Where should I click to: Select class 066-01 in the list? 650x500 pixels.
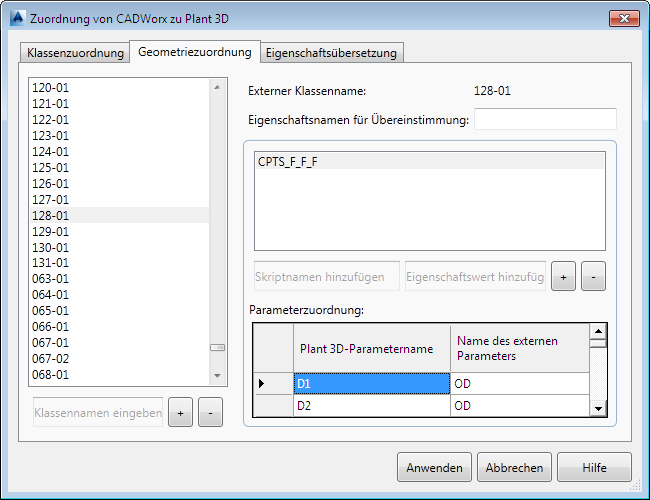coord(120,327)
